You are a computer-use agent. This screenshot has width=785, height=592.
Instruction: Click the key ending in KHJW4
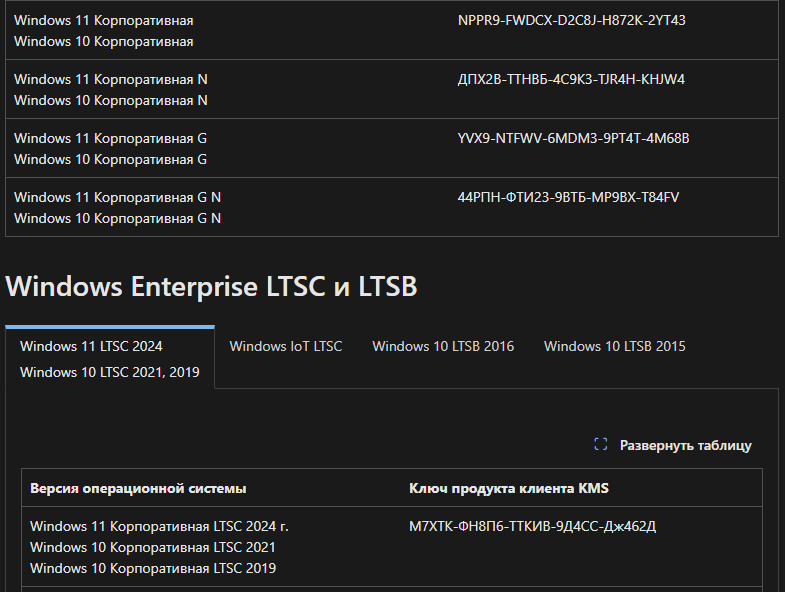[571, 80]
